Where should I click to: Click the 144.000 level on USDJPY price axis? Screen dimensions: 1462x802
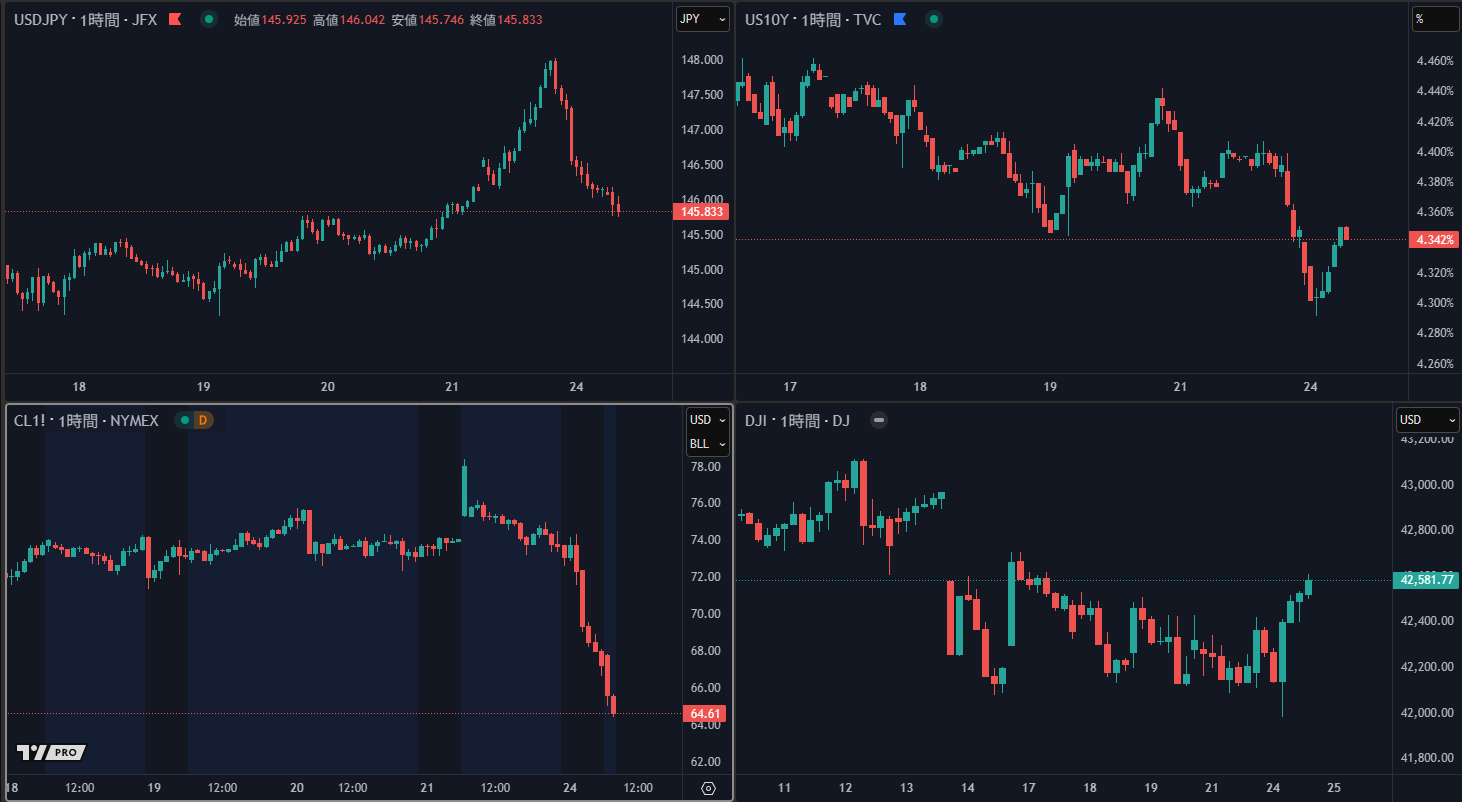click(x=702, y=339)
